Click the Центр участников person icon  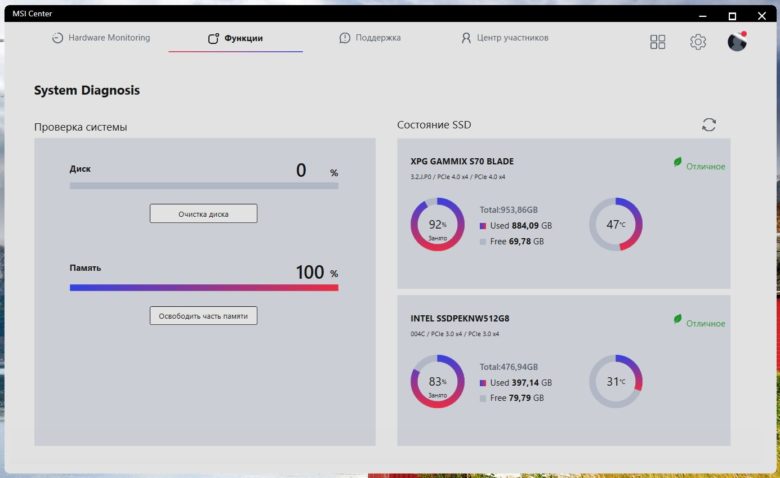pyautogui.click(x=466, y=38)
